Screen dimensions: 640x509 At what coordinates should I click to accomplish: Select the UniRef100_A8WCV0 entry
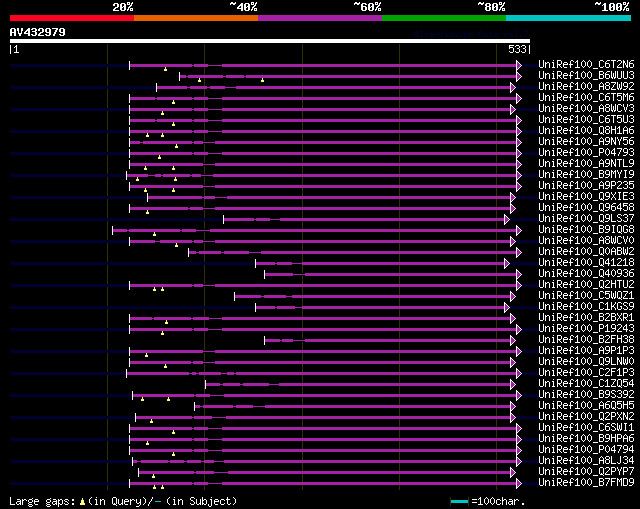click(x=586, y=241)
